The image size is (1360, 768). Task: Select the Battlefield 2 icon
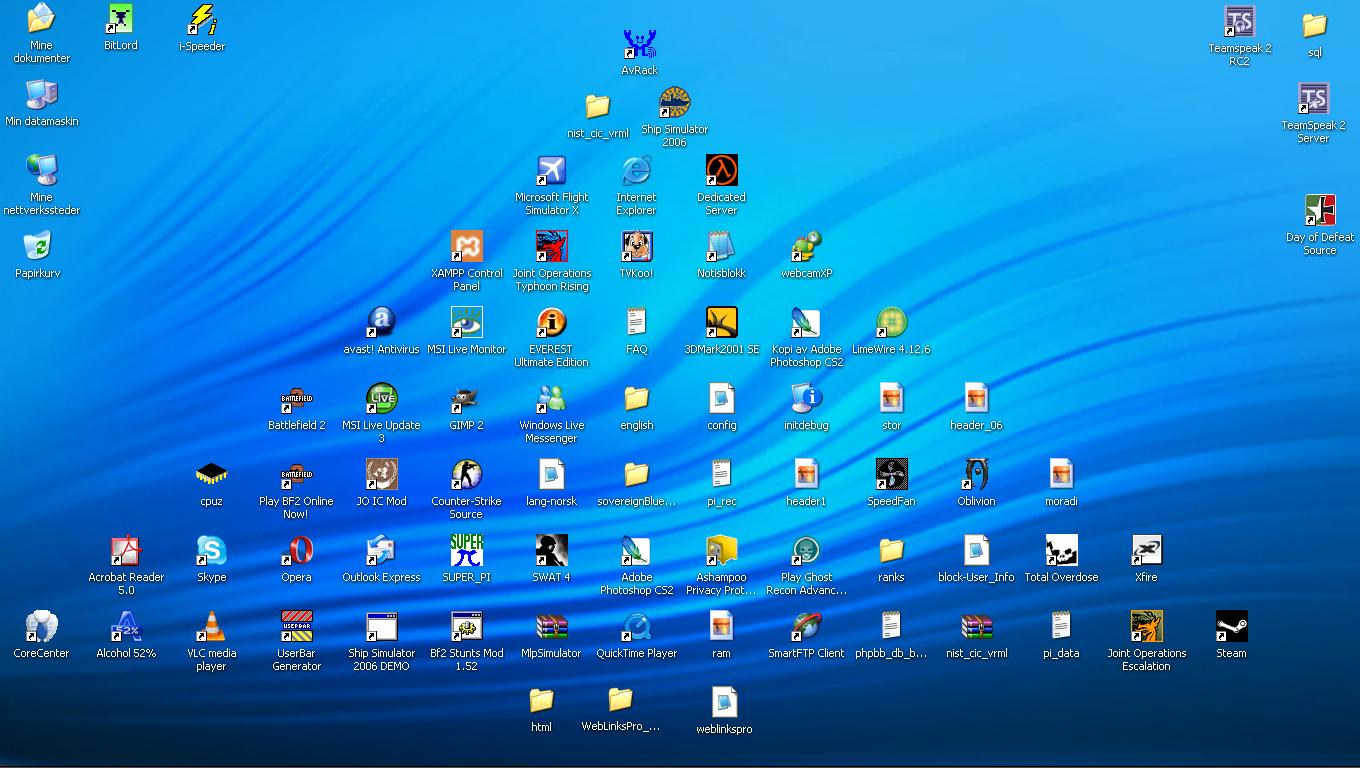[x=296, y=399]
